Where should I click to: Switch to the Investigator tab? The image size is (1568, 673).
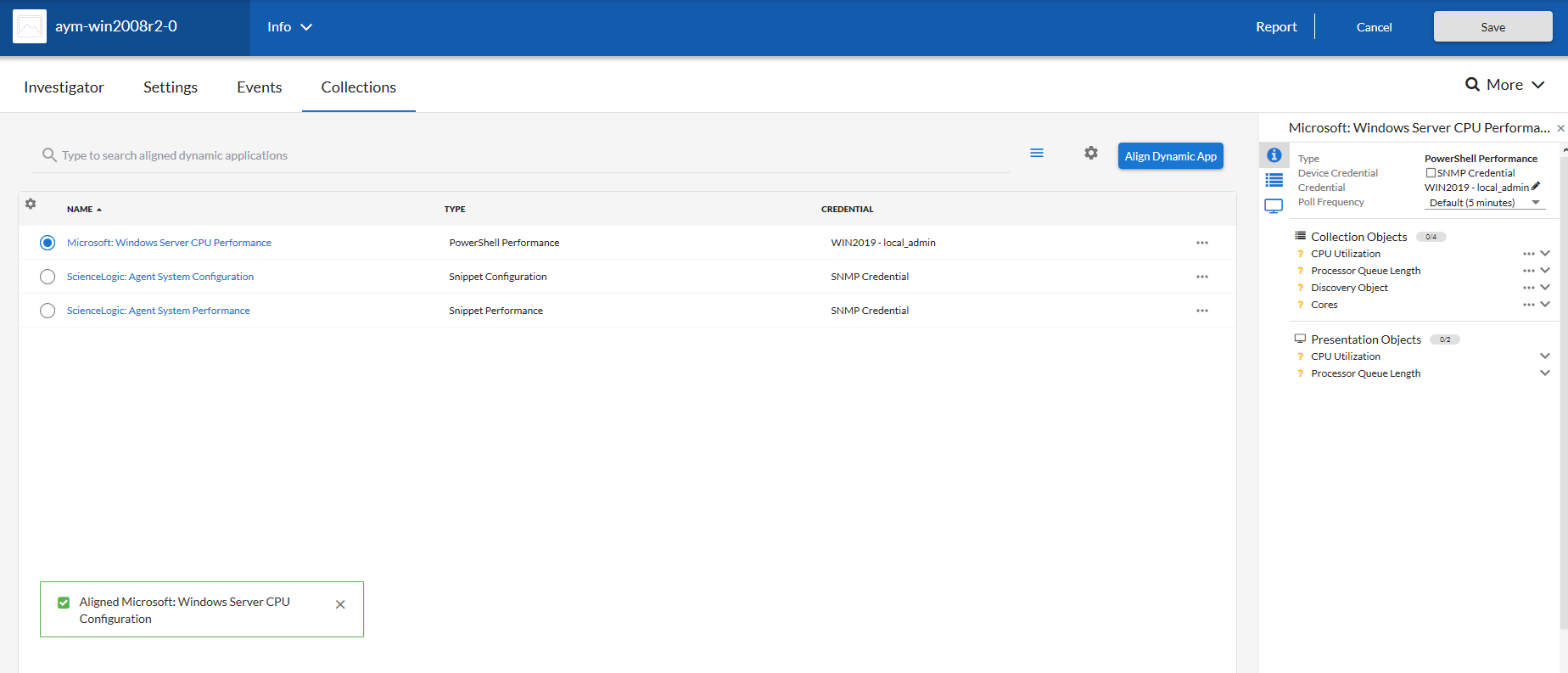click(x=64, y=87)
